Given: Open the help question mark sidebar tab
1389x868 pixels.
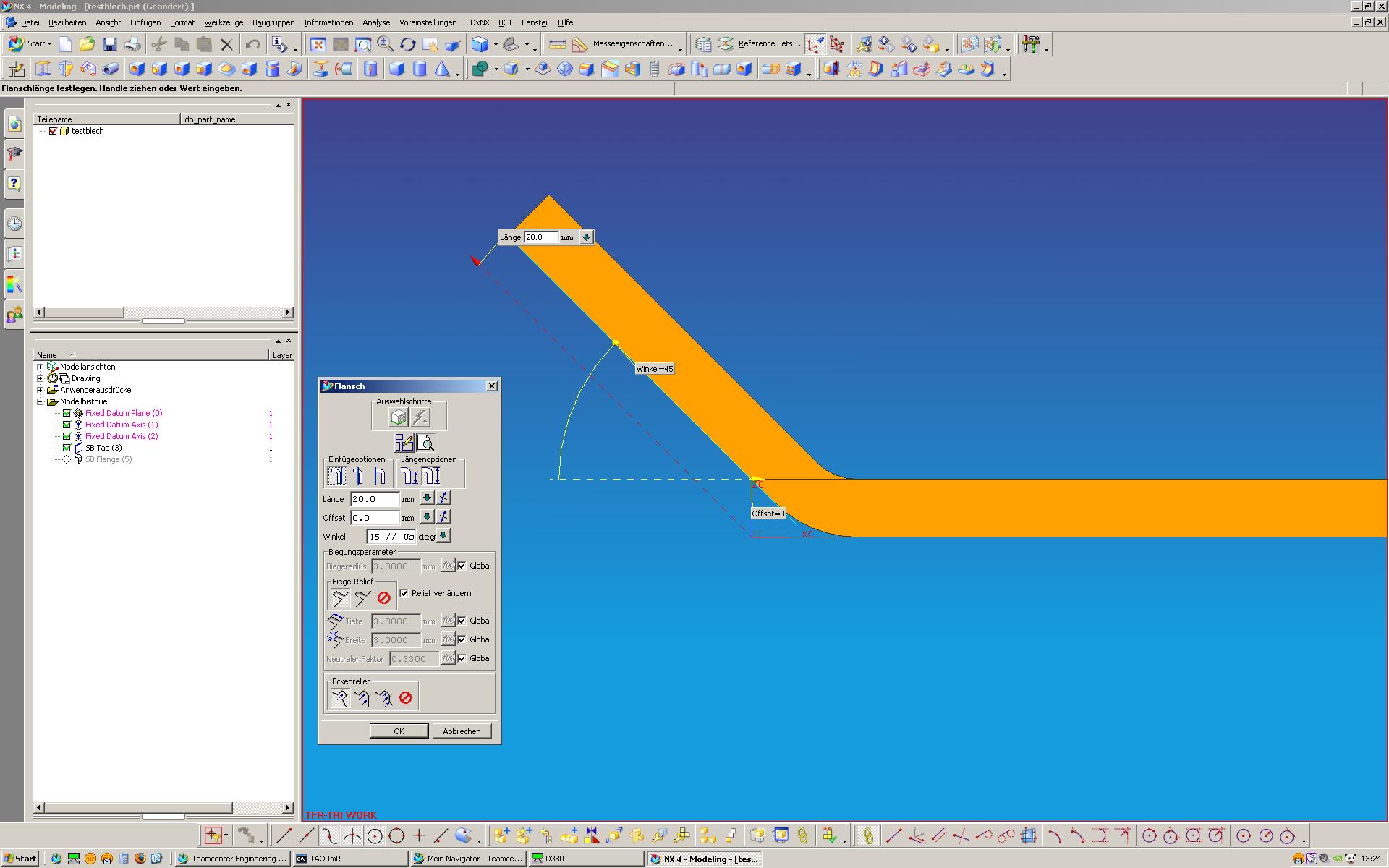Looking at the screenshot, I should (14, 184).
